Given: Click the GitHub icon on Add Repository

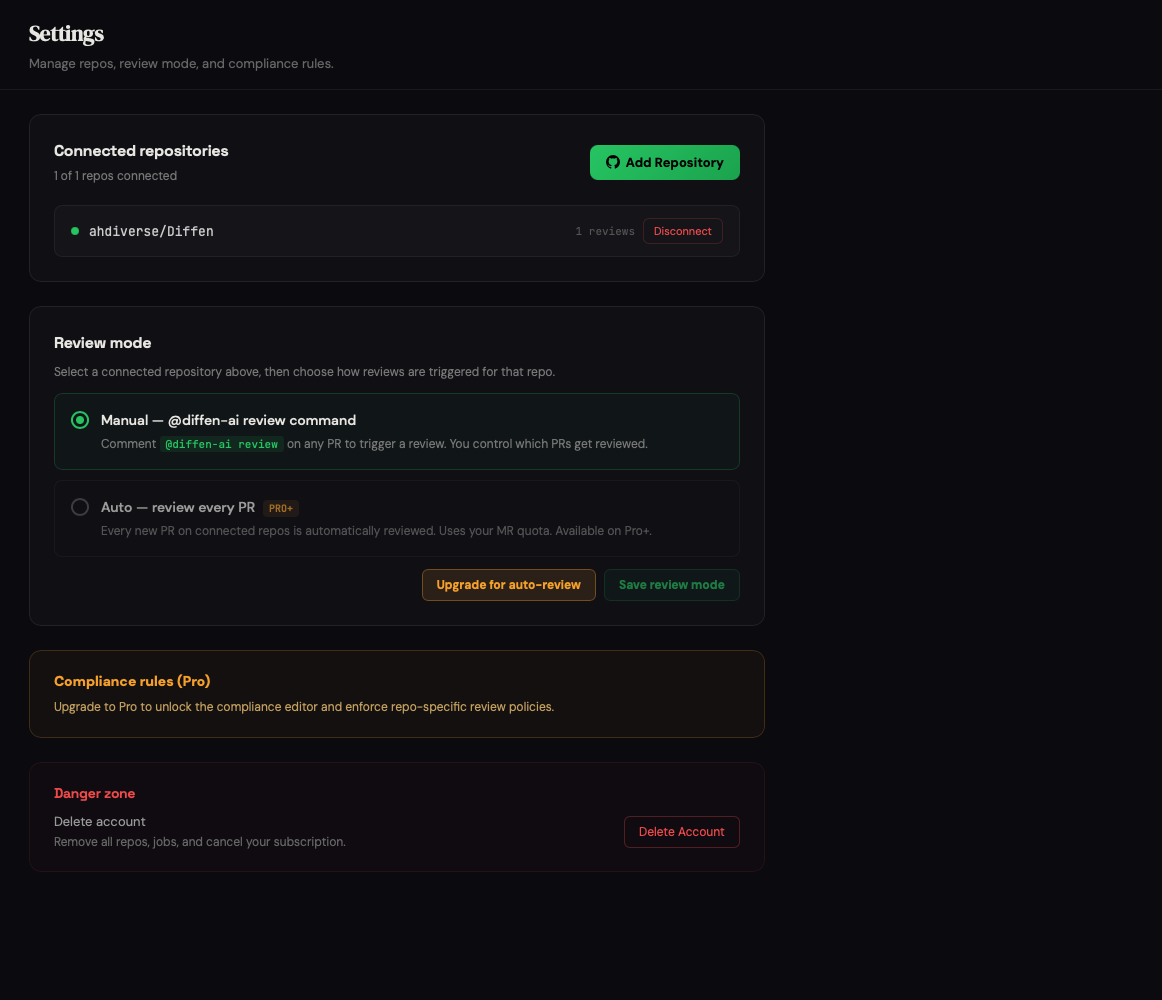Looking at the screenshot, I should point(613,162).
